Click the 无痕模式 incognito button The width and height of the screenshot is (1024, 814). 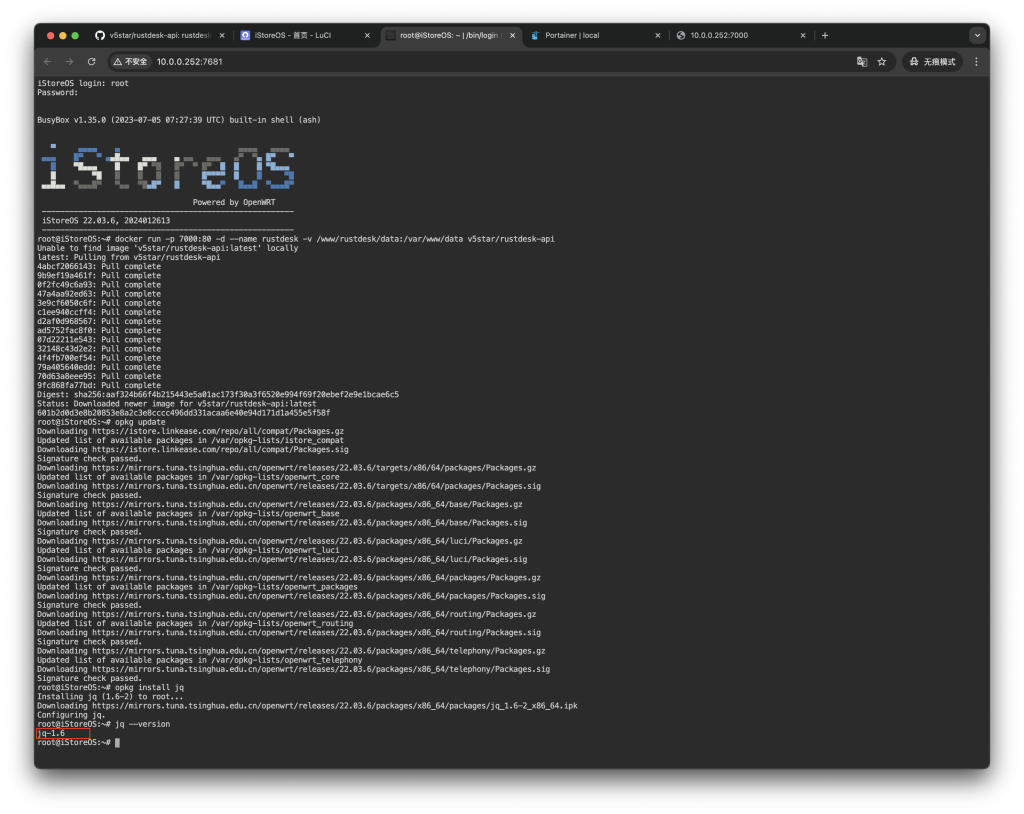click(932, 61)
